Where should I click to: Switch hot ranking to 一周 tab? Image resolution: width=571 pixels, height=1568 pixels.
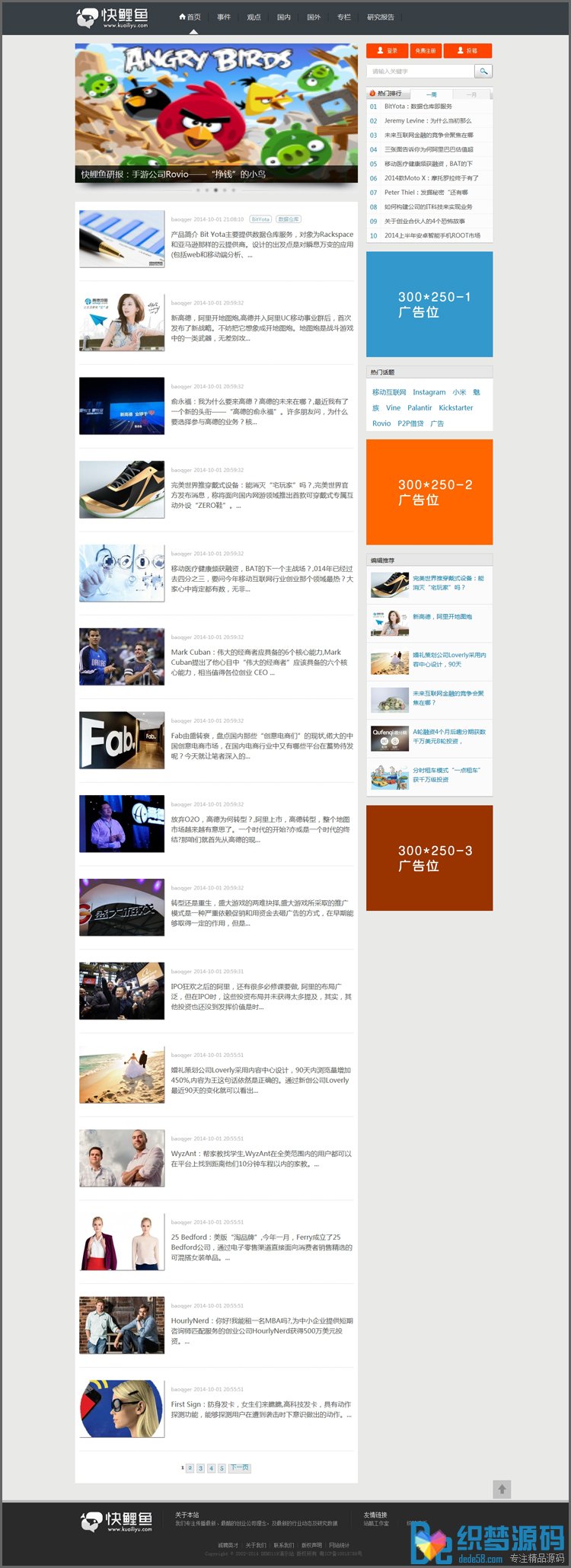[x=432, y=94]
